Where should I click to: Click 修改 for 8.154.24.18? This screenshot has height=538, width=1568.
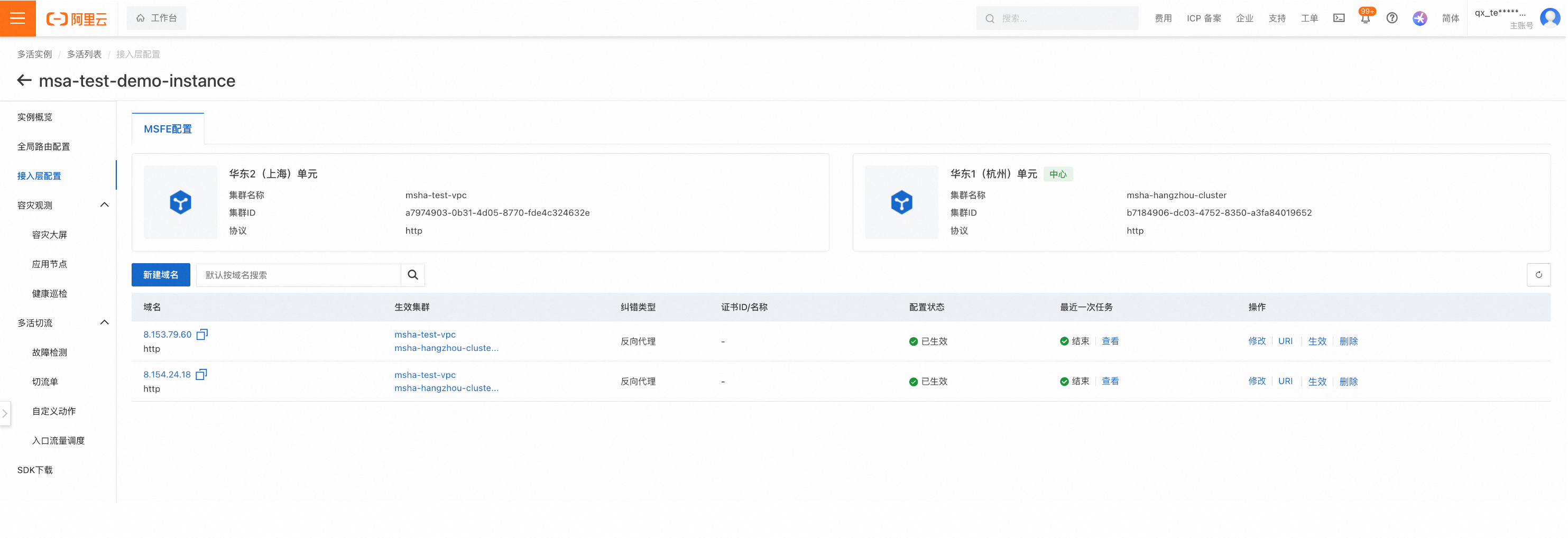point(1257,382)
